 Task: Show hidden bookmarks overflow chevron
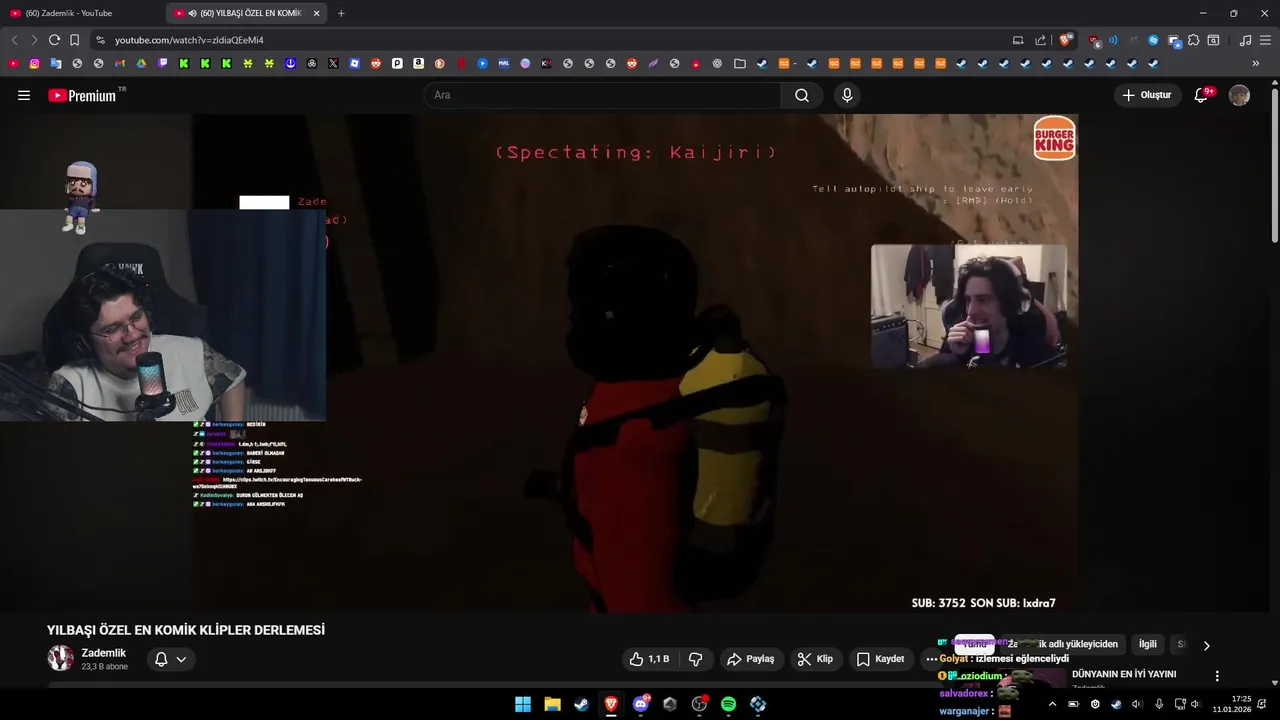pos(1256,63)
